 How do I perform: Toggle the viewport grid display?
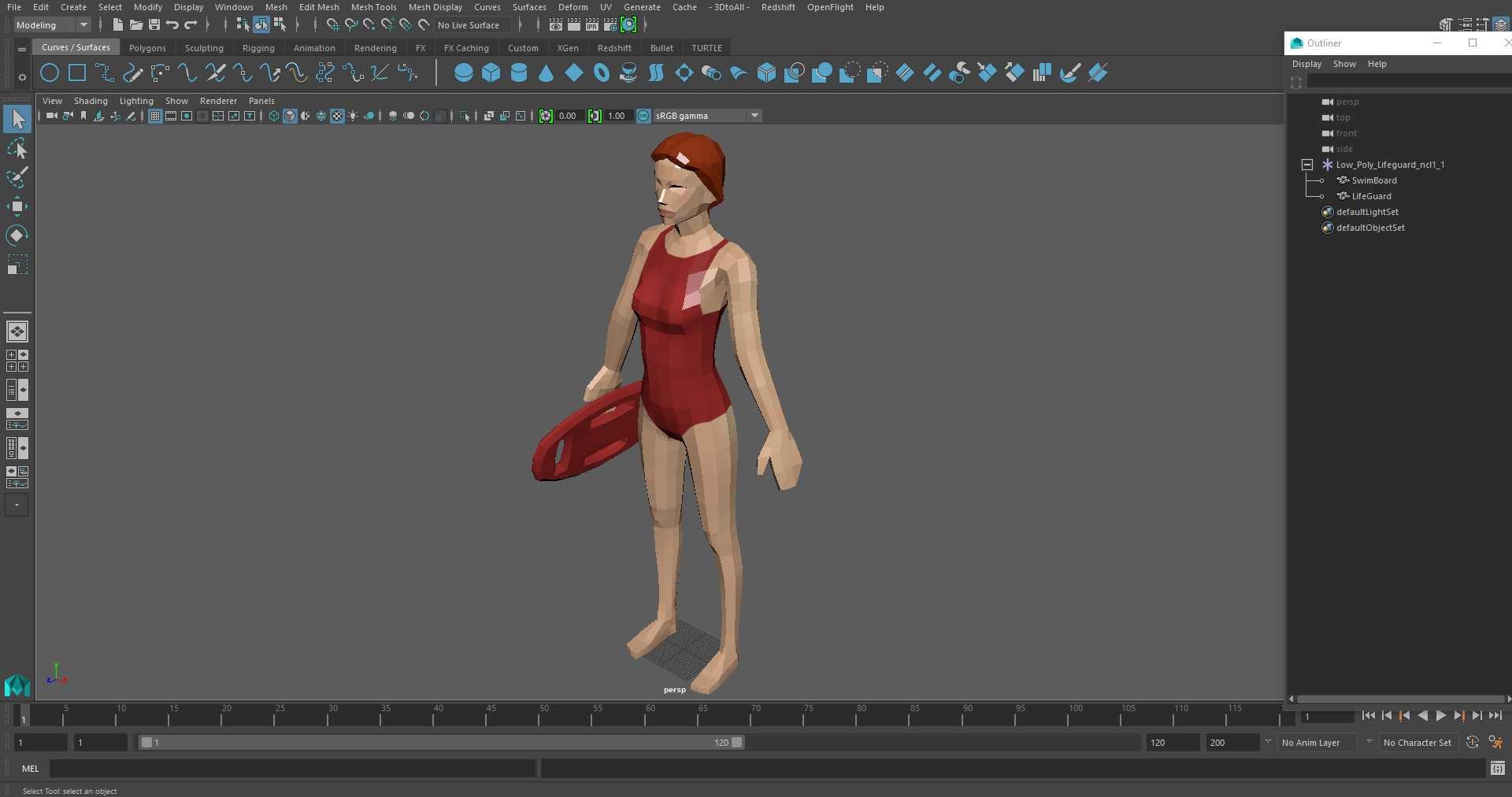tap(155, 116)
